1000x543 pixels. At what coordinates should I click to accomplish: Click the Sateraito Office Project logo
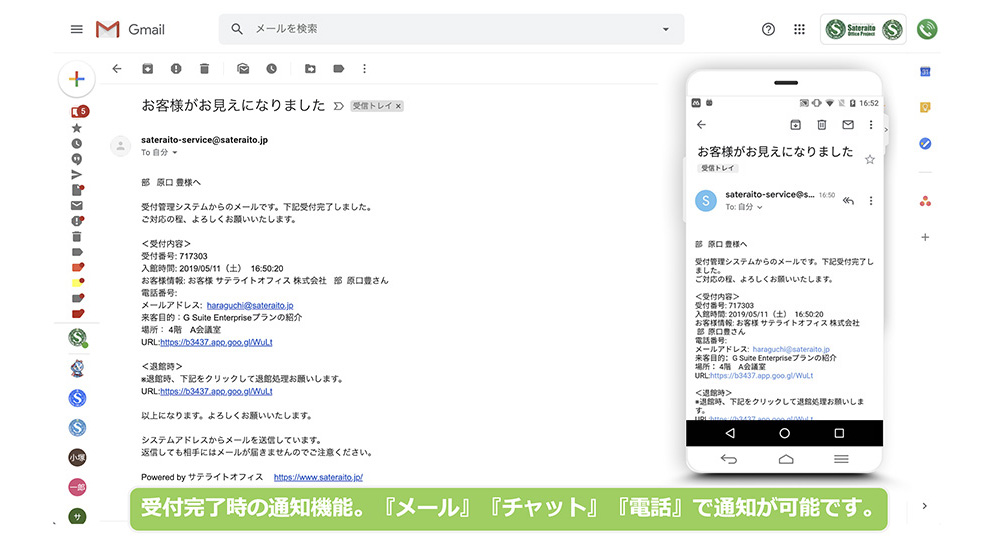click(864, 29)
